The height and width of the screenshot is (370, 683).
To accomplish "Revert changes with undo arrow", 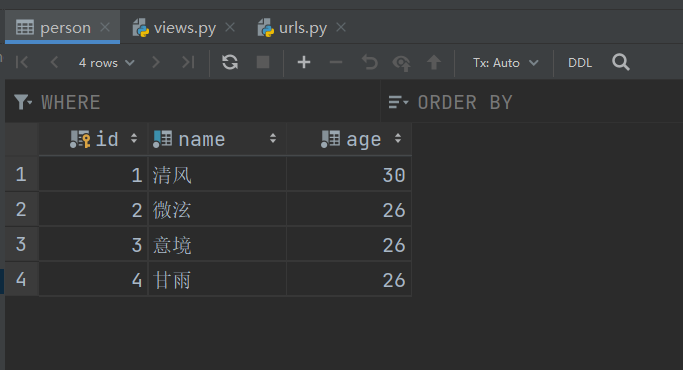I will tap(369, 62).
